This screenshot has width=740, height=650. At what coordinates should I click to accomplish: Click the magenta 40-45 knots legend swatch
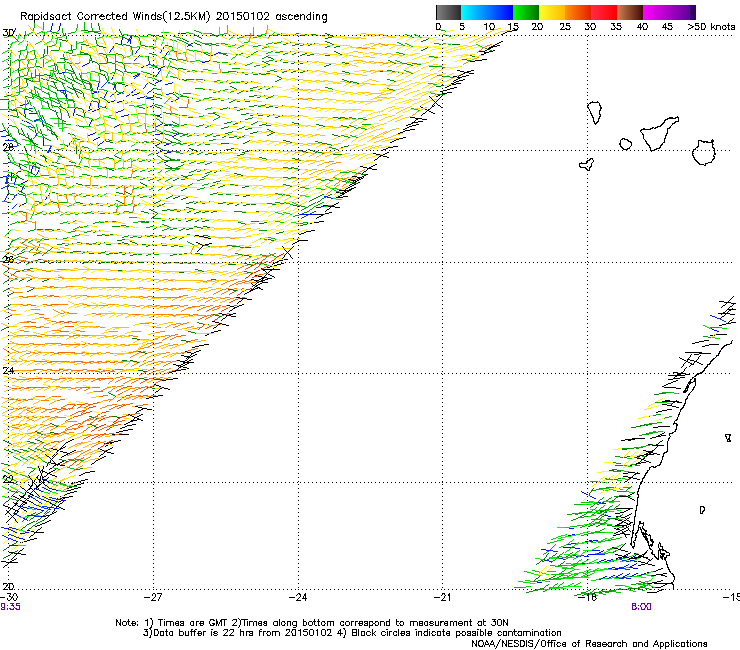coord(656,12)
